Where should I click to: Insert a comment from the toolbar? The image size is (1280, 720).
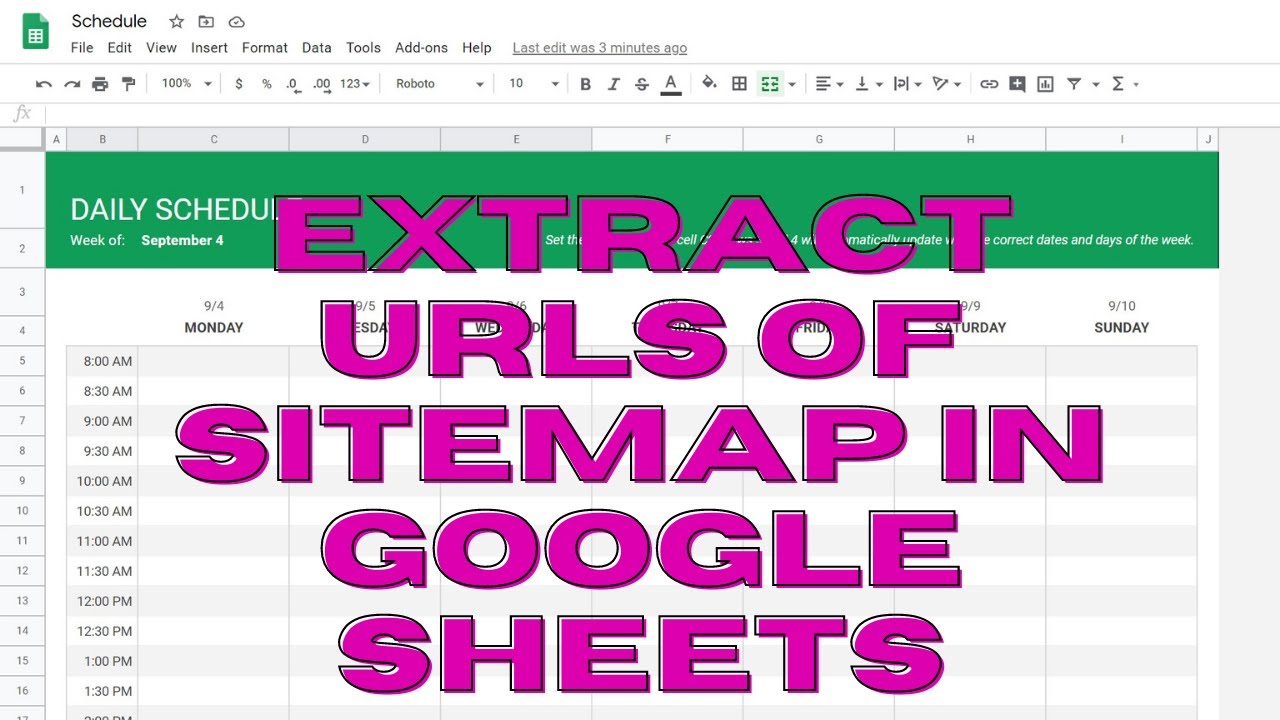coord(1017,84)
